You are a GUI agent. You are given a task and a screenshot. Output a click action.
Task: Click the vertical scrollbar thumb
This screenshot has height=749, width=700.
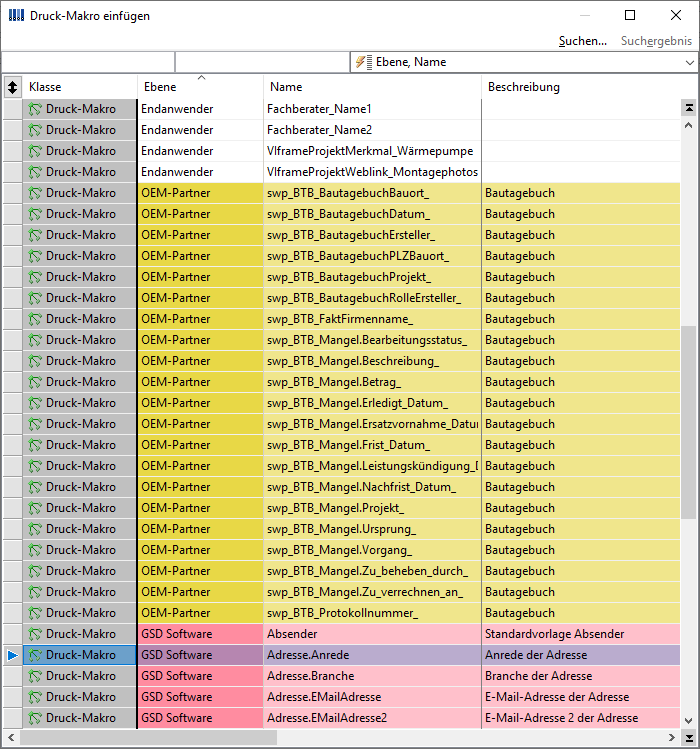point(689,423)
